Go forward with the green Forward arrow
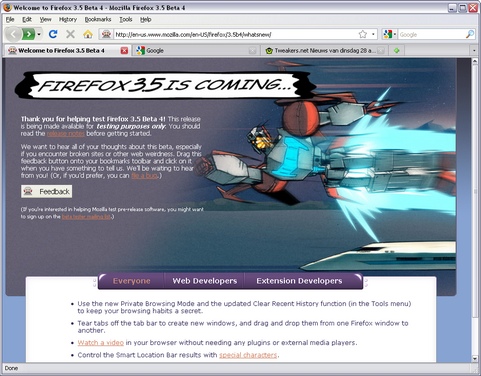The width and height of the screenshot is (481, 376). click(x=29, y=34)
